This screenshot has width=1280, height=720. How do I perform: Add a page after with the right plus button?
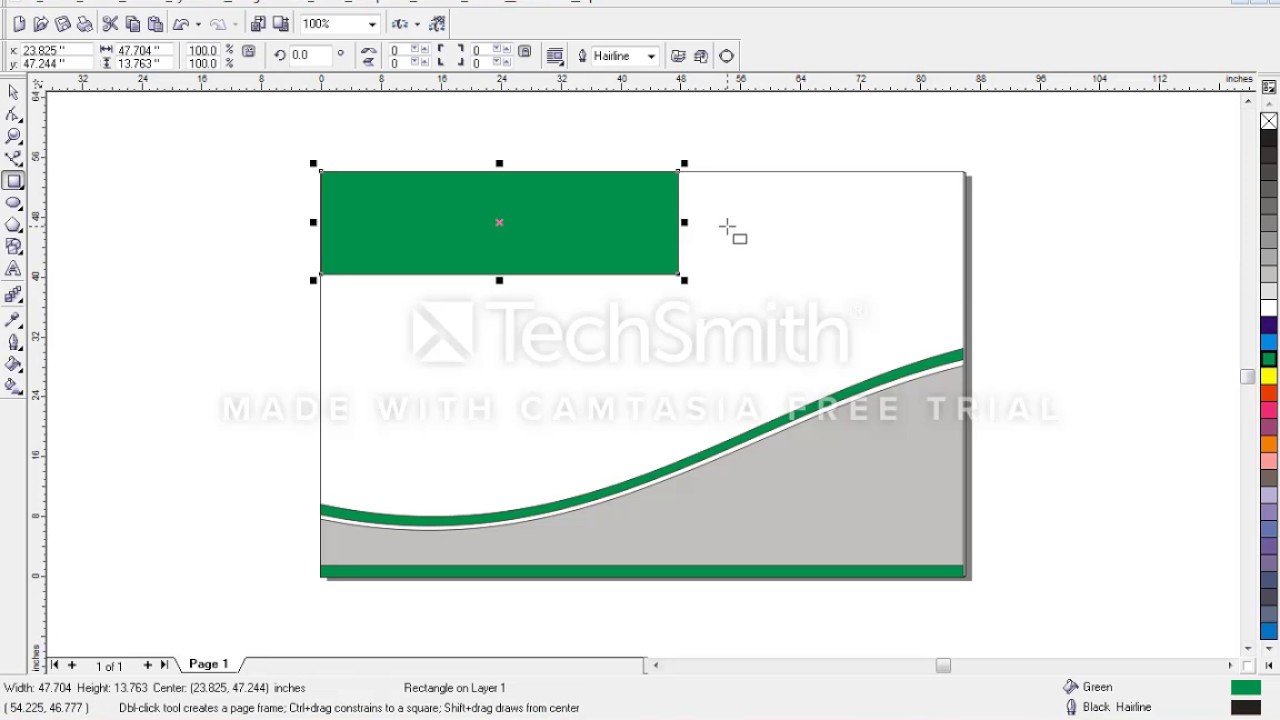(148, 665)
